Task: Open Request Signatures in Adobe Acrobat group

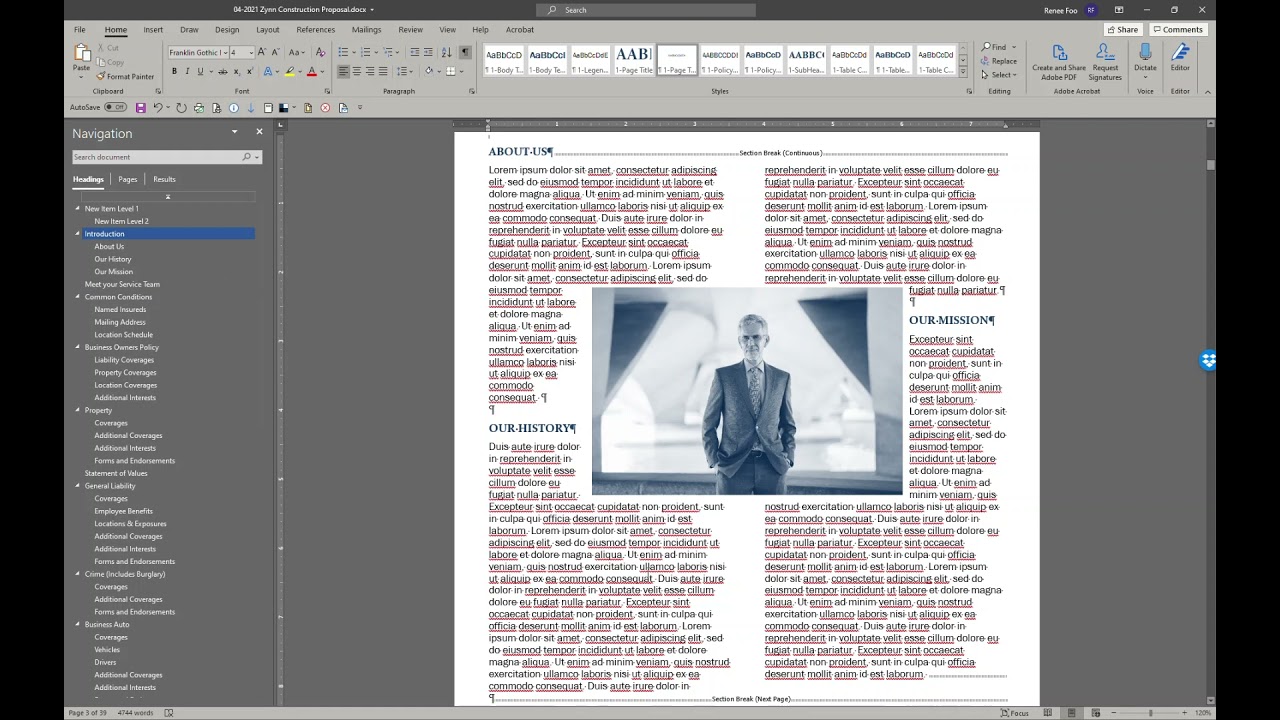Action: [x=1105, y=60]
